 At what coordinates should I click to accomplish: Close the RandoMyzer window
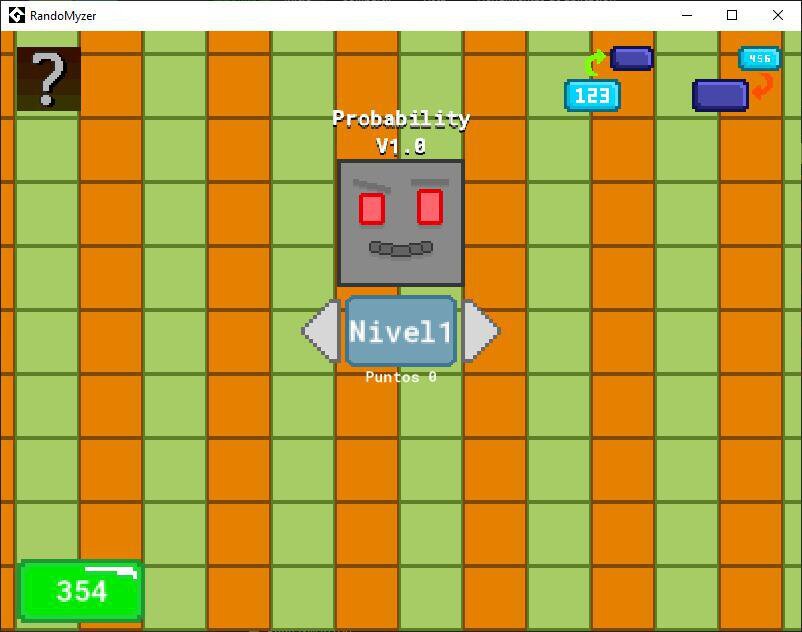(777, 15)
